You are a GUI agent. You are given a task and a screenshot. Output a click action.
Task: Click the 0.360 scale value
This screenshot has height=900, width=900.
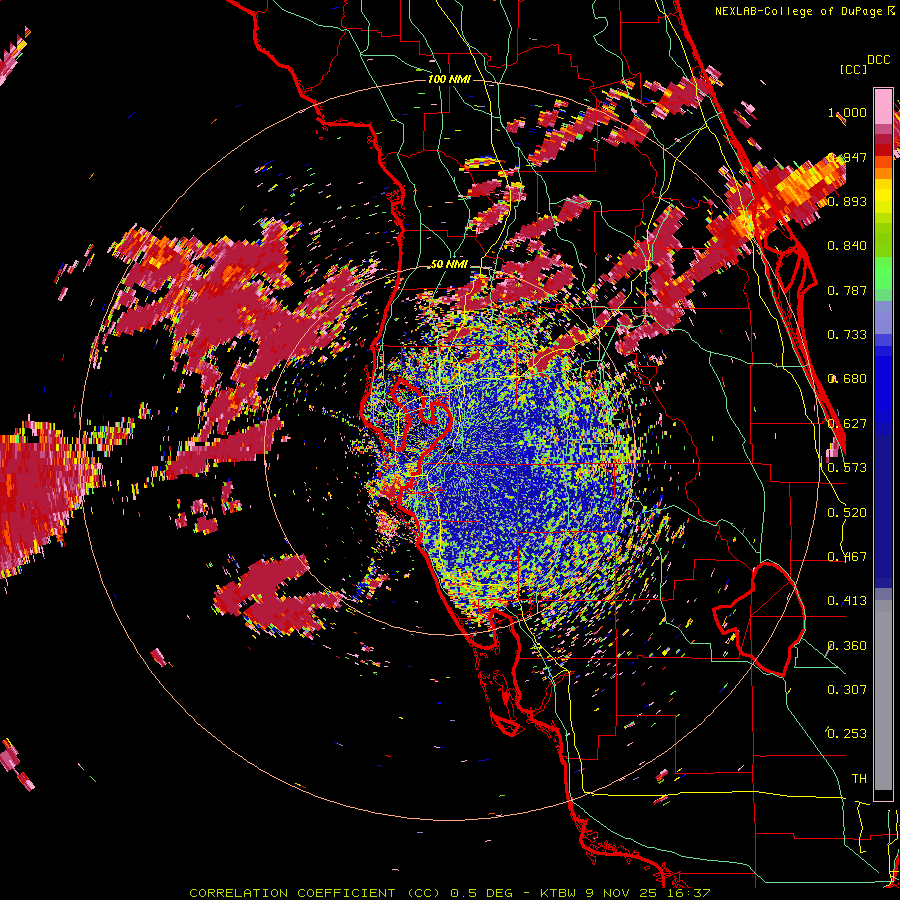(x=847, y=646)
